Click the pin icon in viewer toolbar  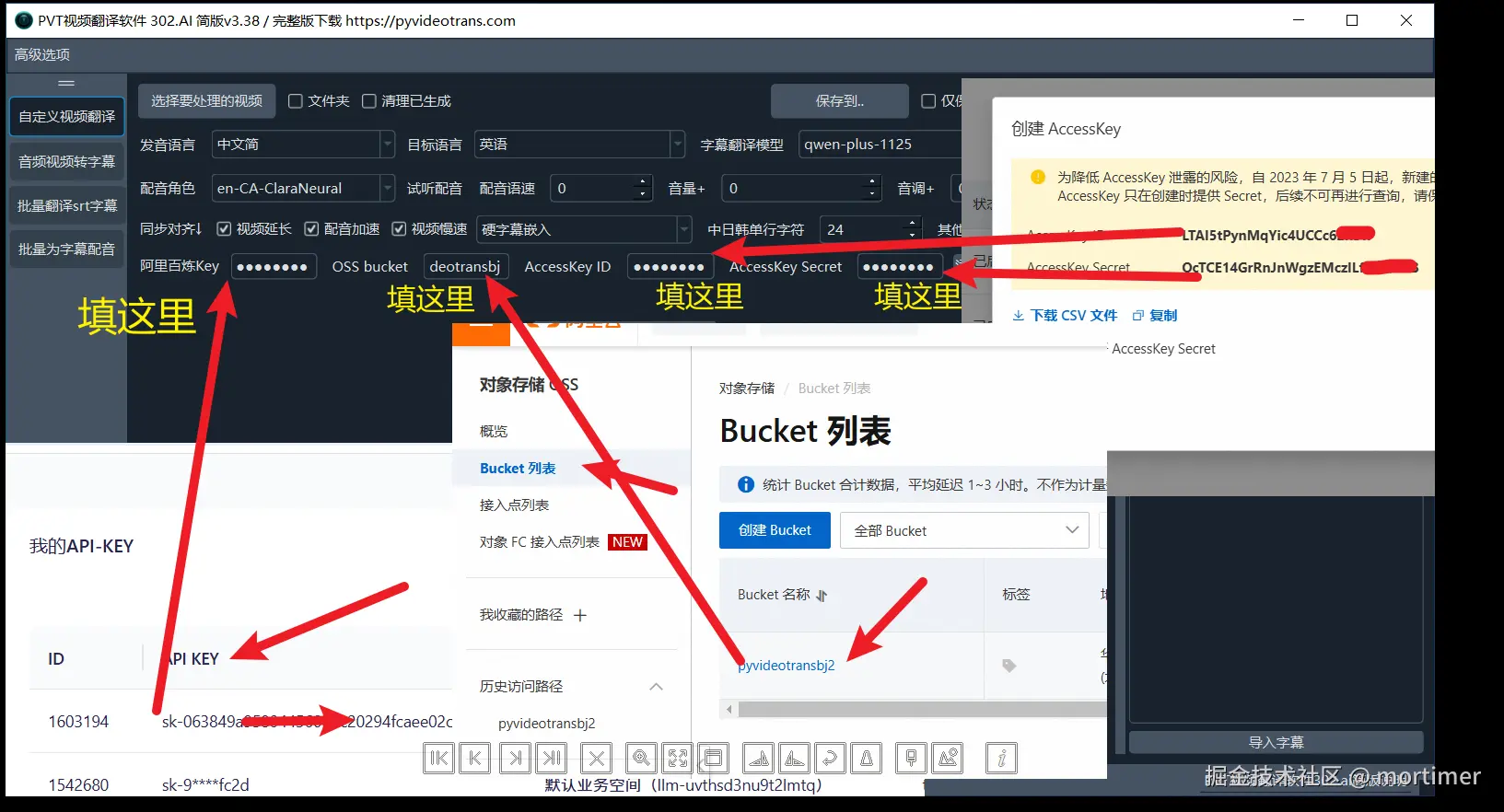(911, 759)
